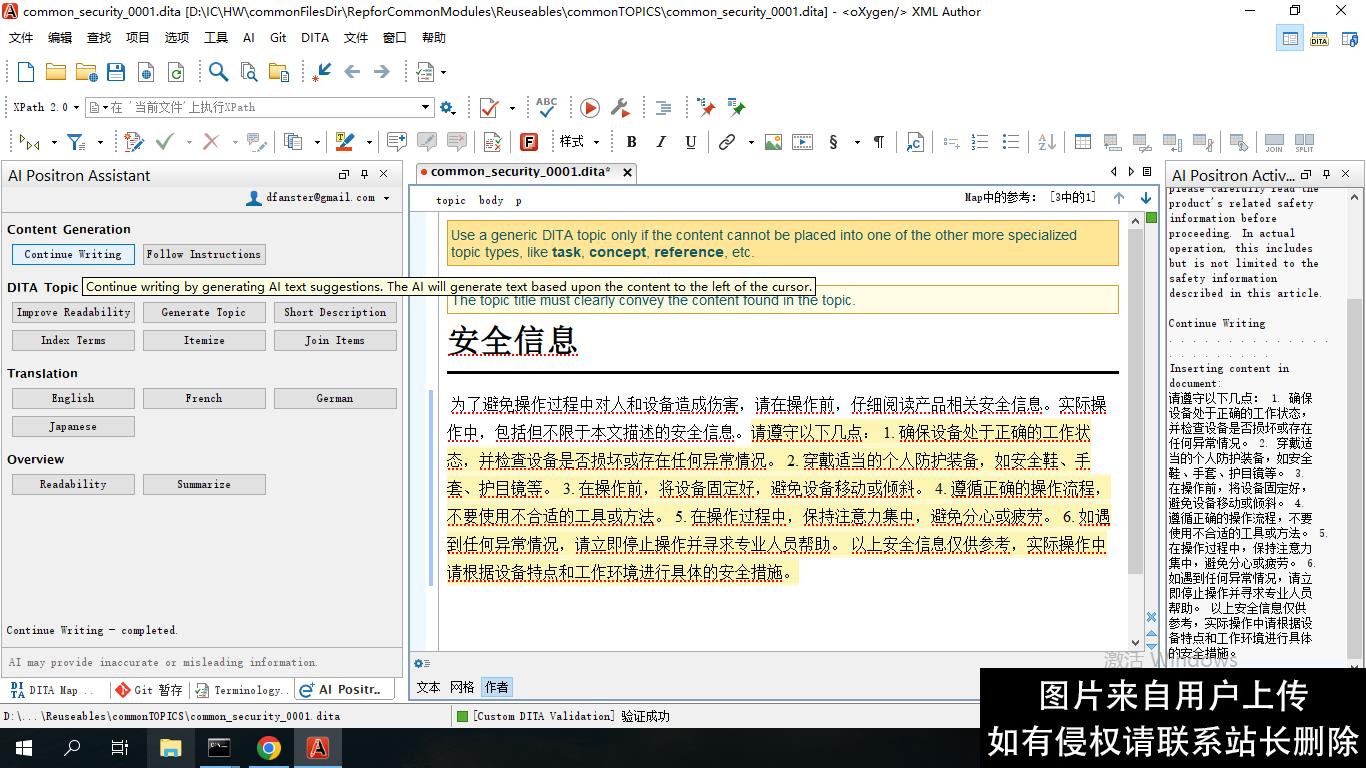Click the Improve Readability button
1366x768 pixels.
[73, 312]
